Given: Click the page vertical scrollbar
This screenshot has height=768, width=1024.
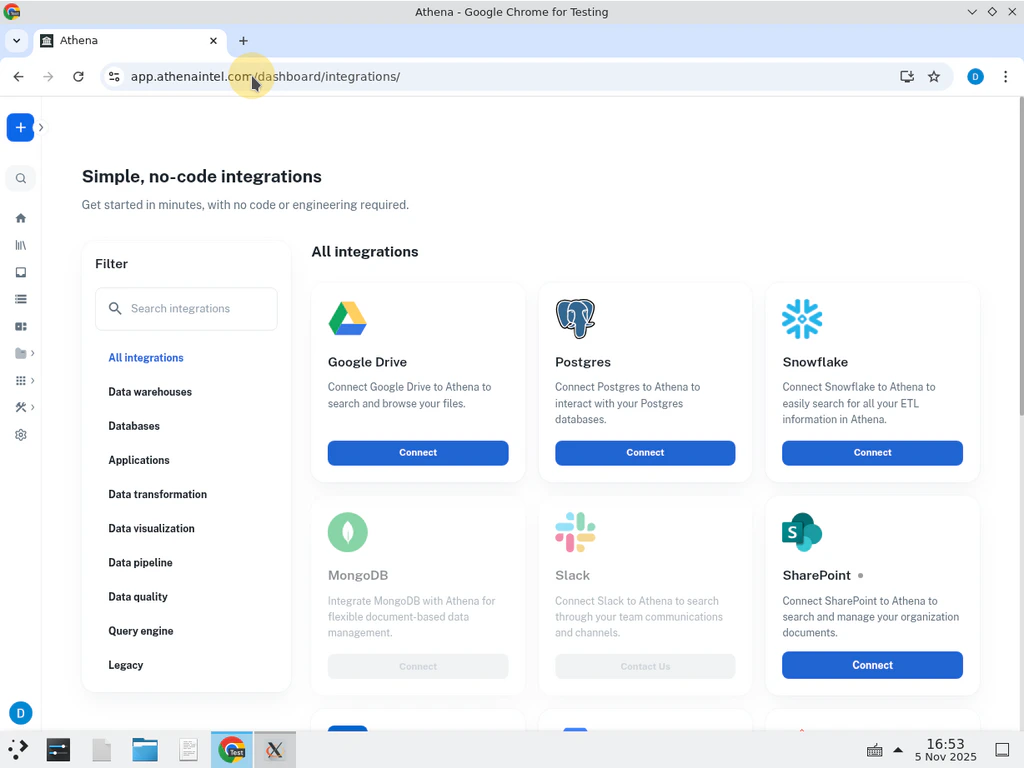Looking at the screenshot, I should click(x=1021, y=255).
